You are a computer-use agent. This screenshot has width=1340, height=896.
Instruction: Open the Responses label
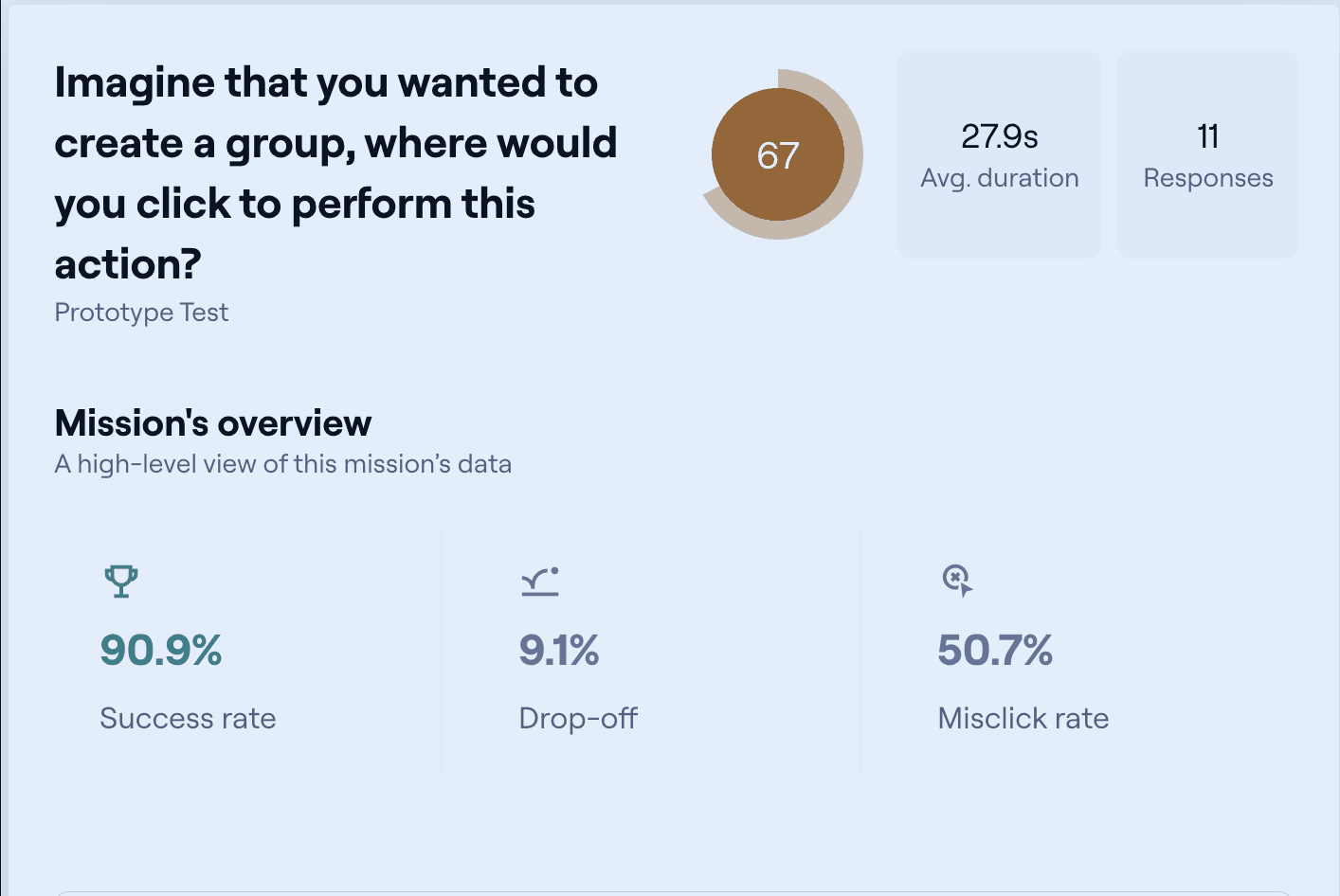click(1207, 178)
